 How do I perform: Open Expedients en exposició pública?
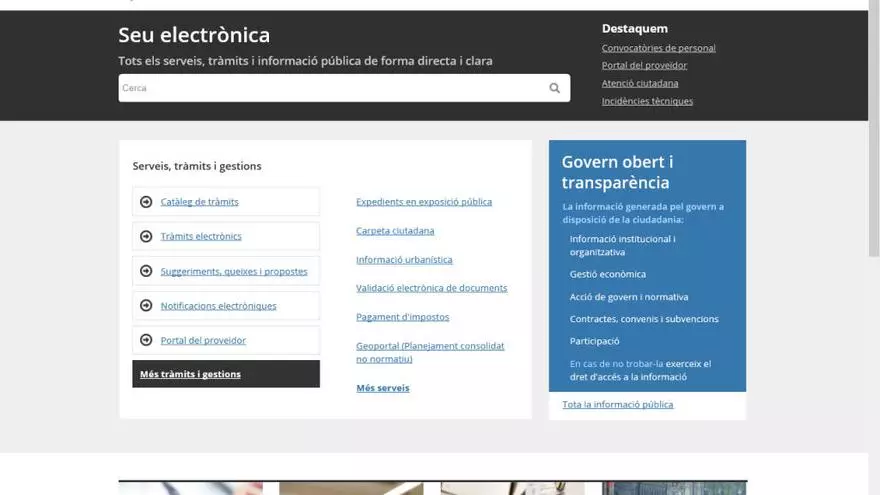pos(424,202)
